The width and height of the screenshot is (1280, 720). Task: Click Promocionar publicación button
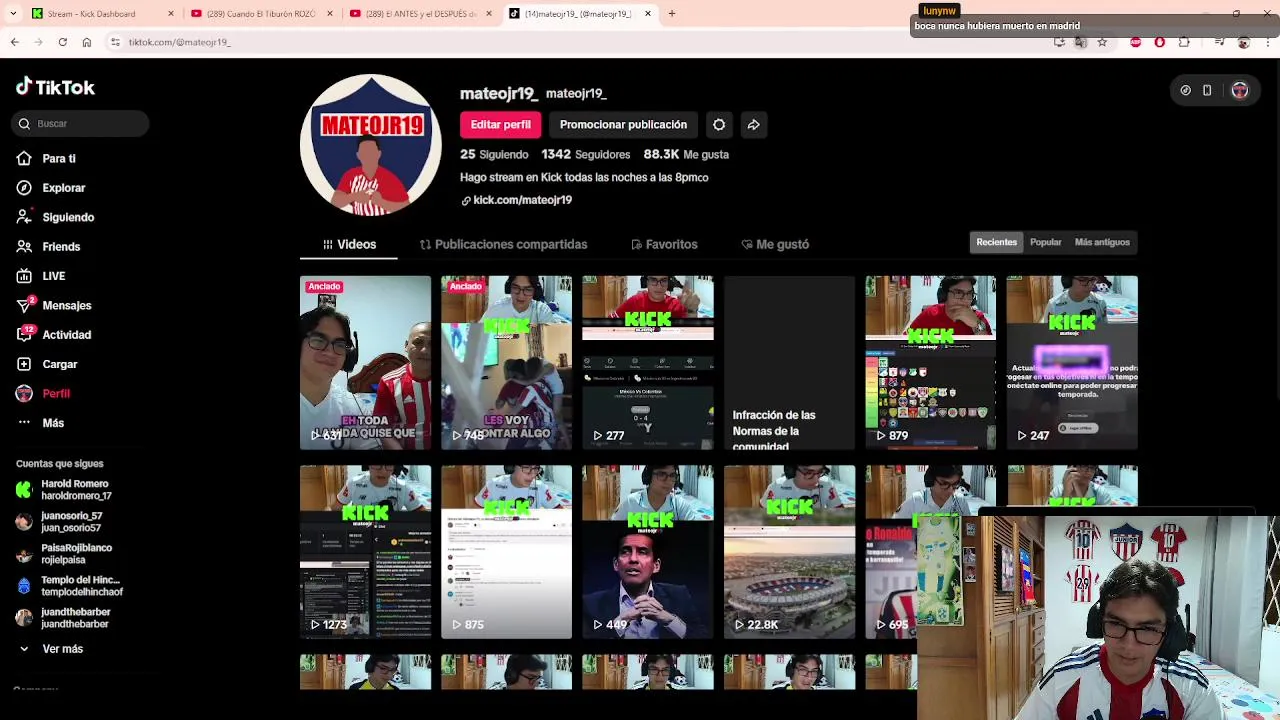[623, 125]
